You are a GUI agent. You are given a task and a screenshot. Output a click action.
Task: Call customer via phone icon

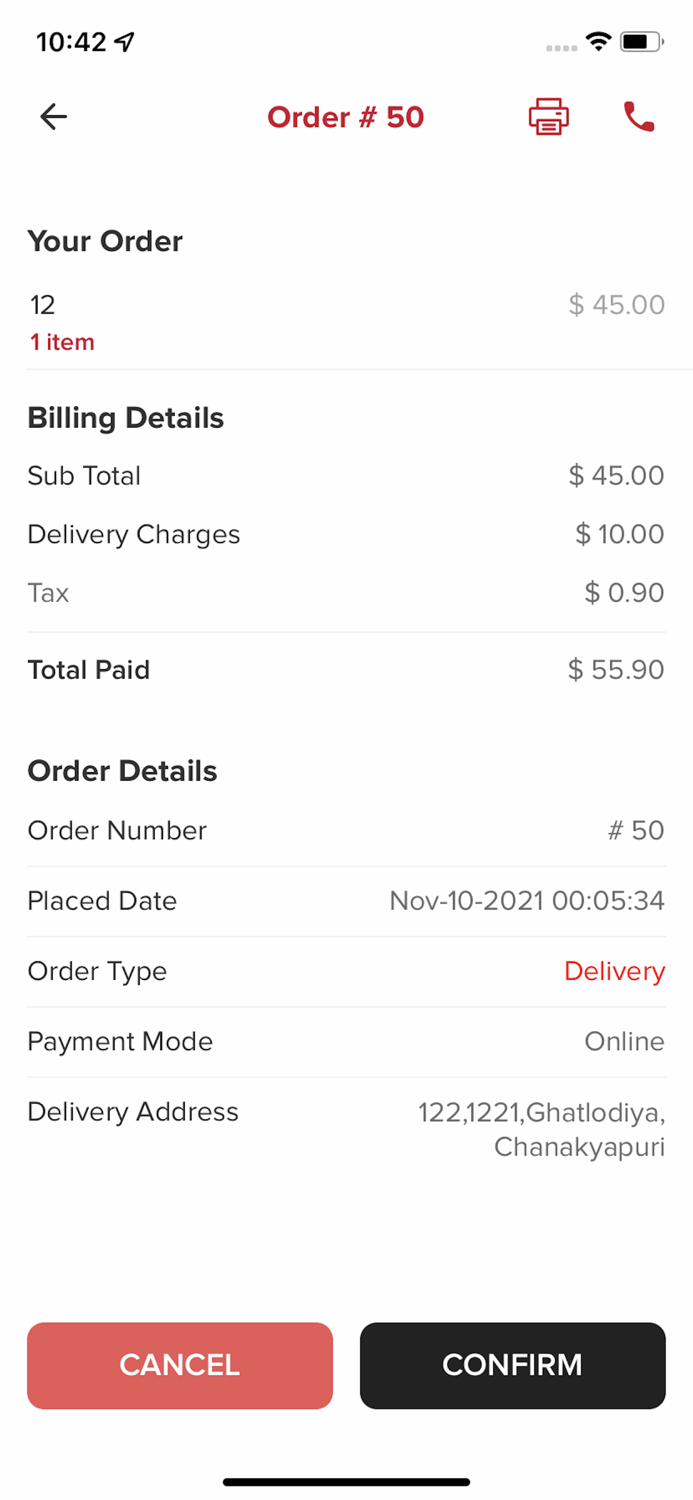[x=639, y=117]
